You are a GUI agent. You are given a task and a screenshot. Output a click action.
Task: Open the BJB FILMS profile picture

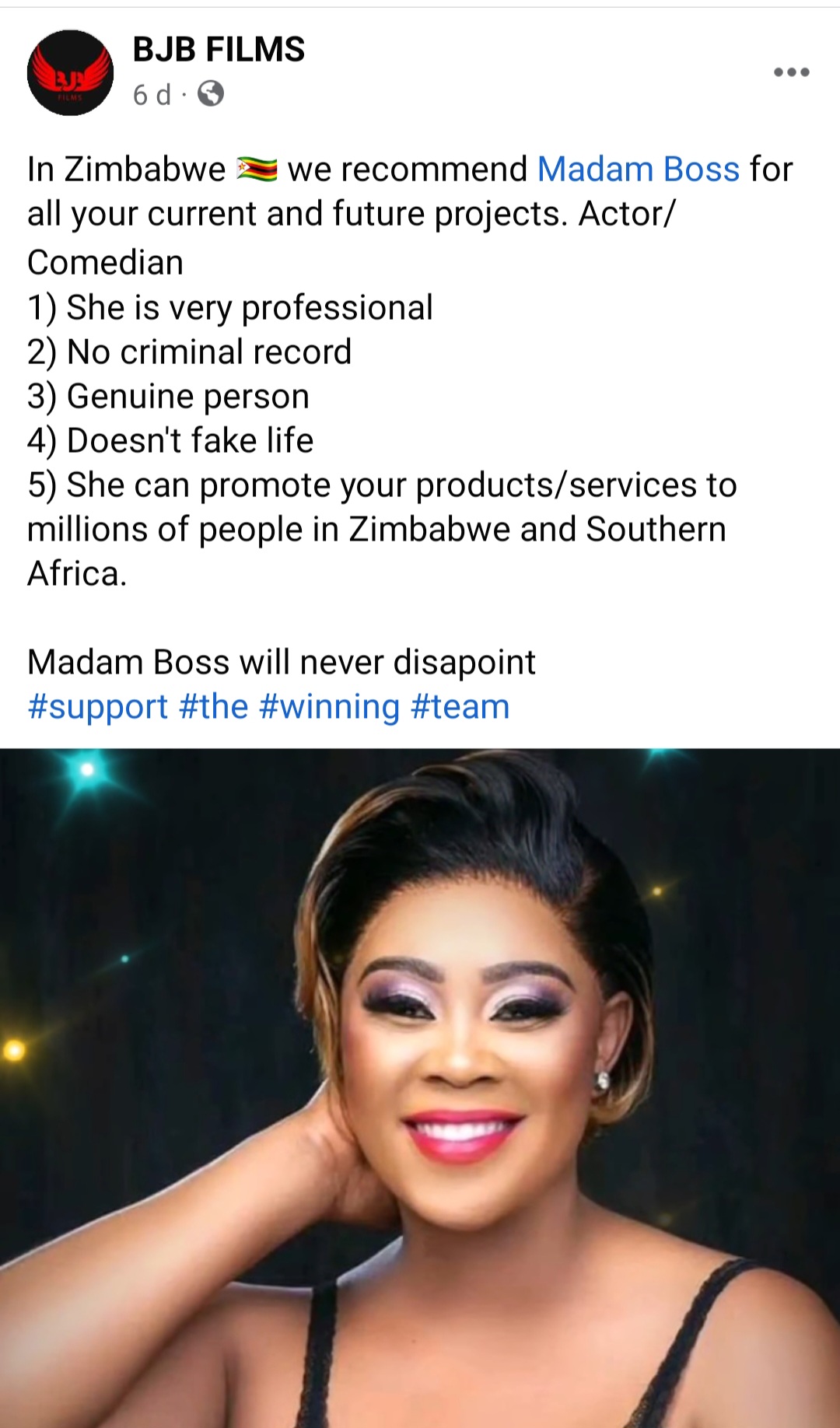coord(70,72)
